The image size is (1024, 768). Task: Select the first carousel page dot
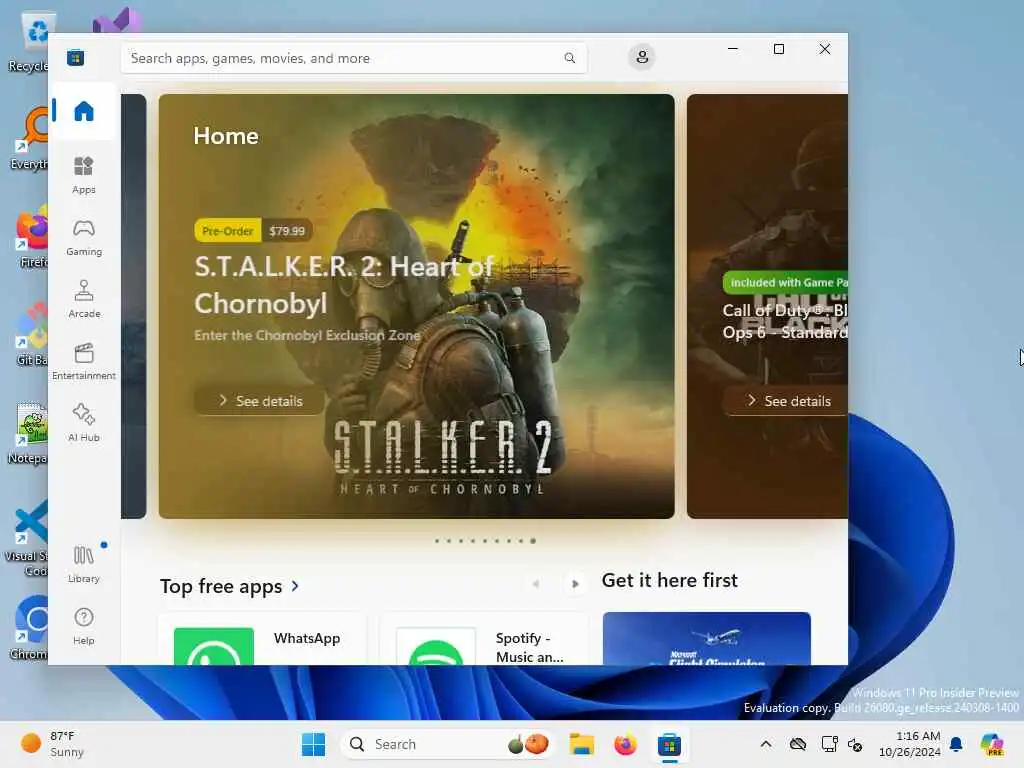(x=437, y=541)
